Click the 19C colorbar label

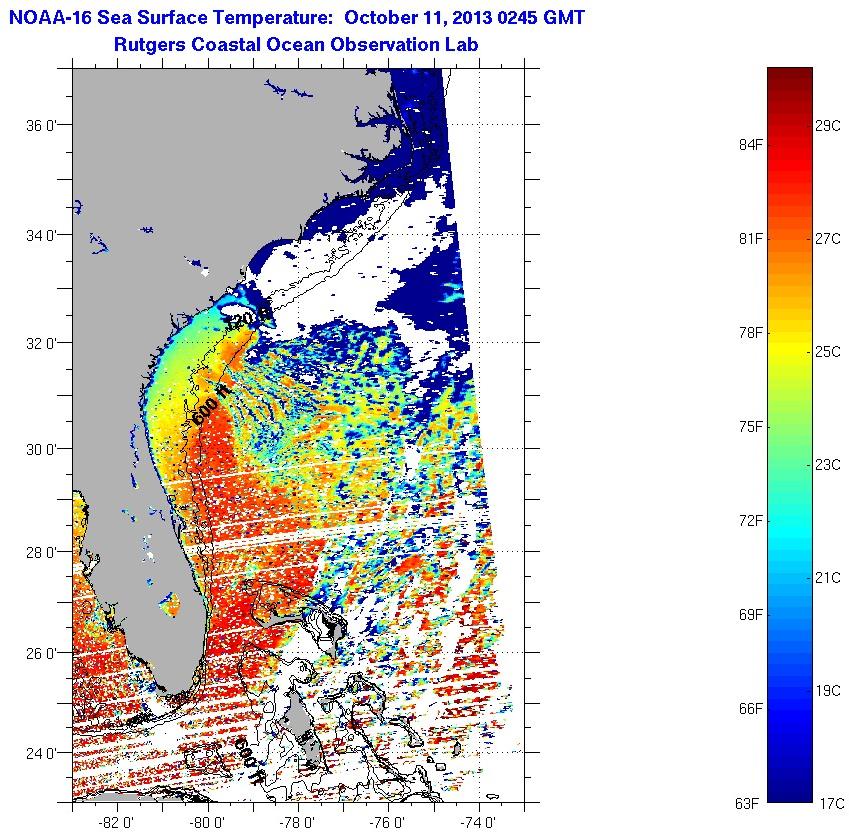tap(828, 691)
